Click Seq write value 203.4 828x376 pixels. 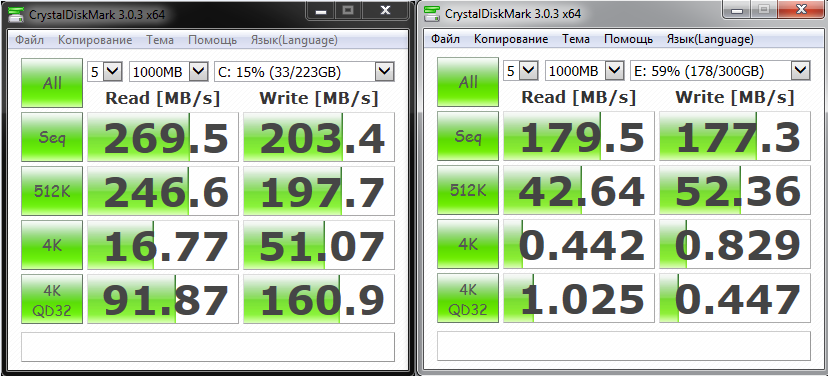(318, 137)
